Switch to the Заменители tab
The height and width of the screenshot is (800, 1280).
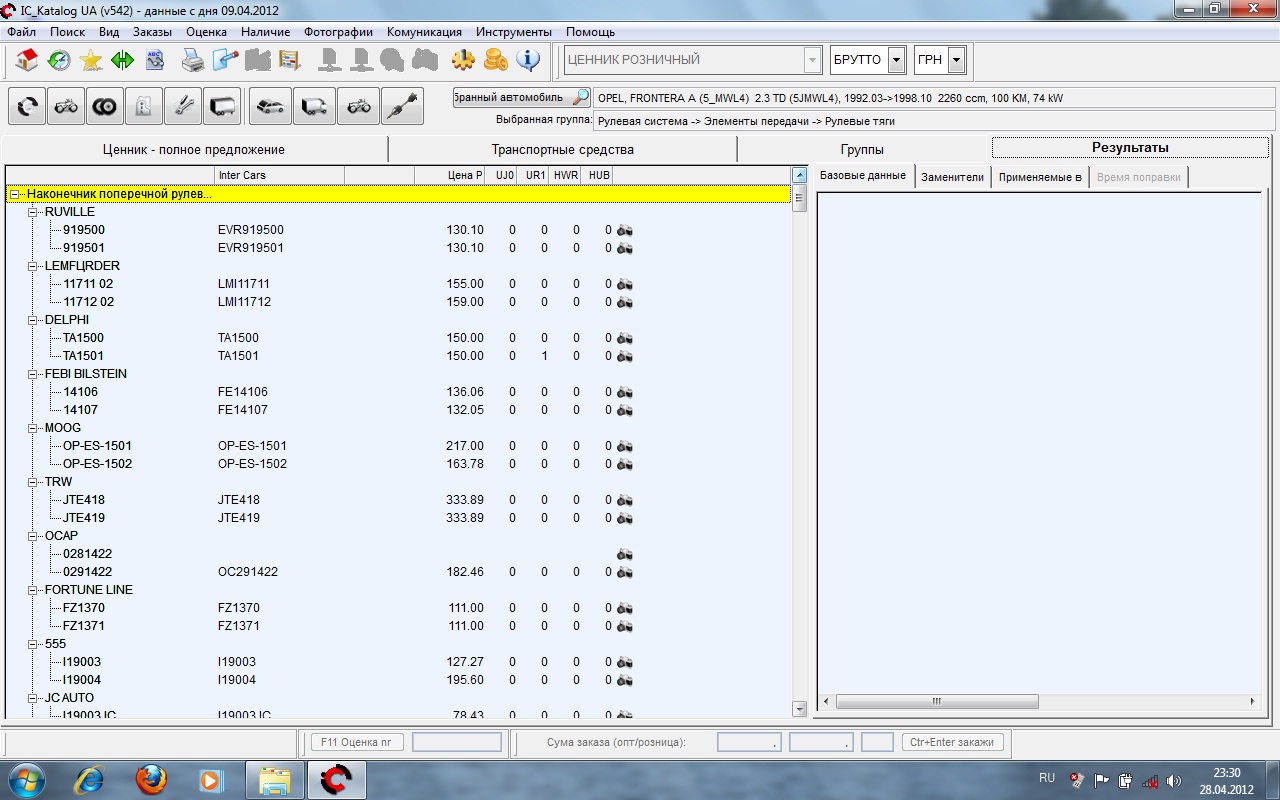click(952, 177)
